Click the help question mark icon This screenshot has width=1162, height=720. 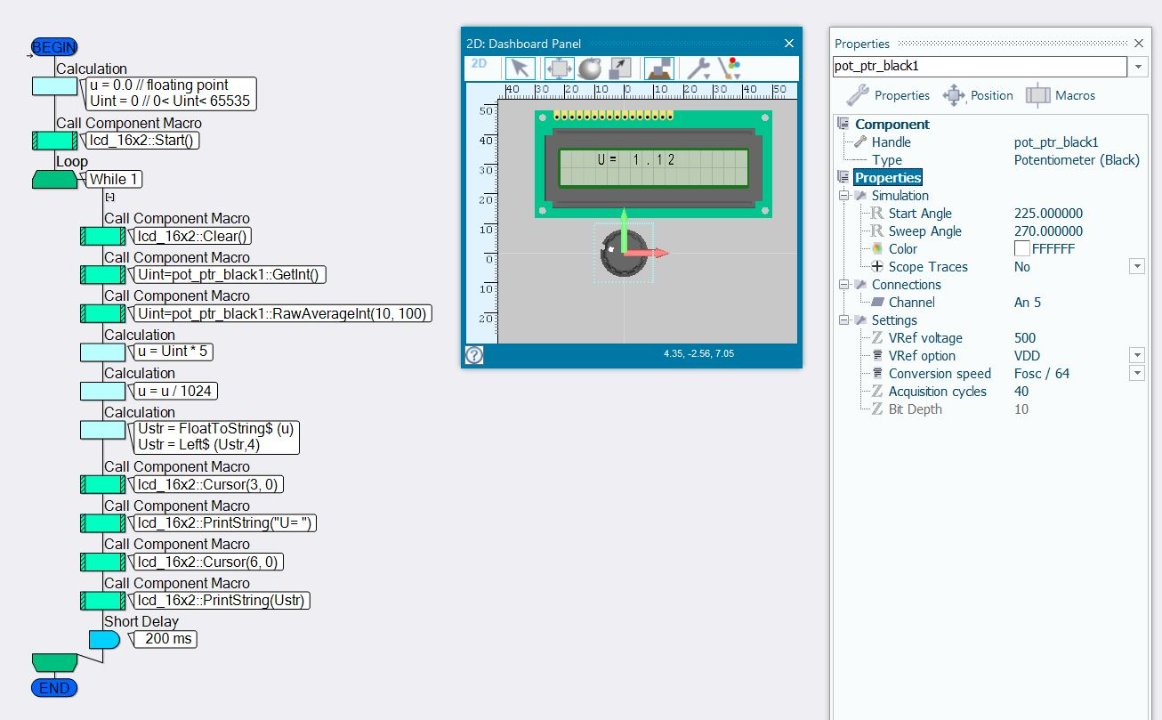[x=474, y=355]
